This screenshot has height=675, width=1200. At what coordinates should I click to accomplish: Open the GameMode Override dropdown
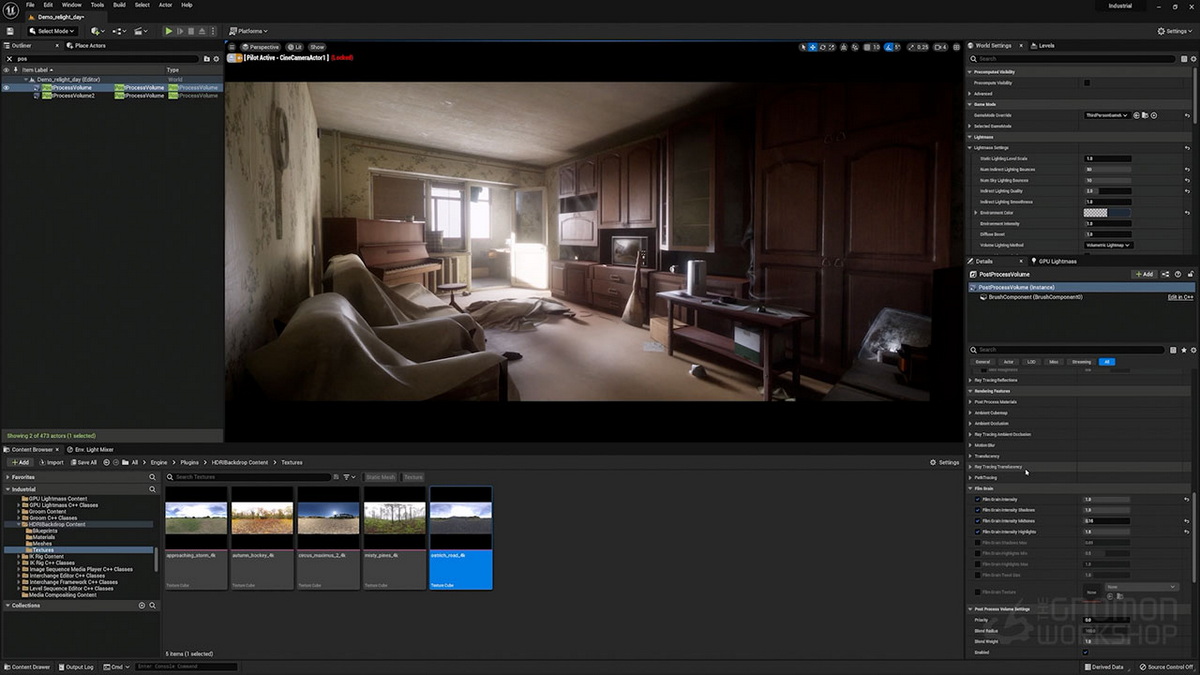pyautogui.click(x=1107, y=115)
